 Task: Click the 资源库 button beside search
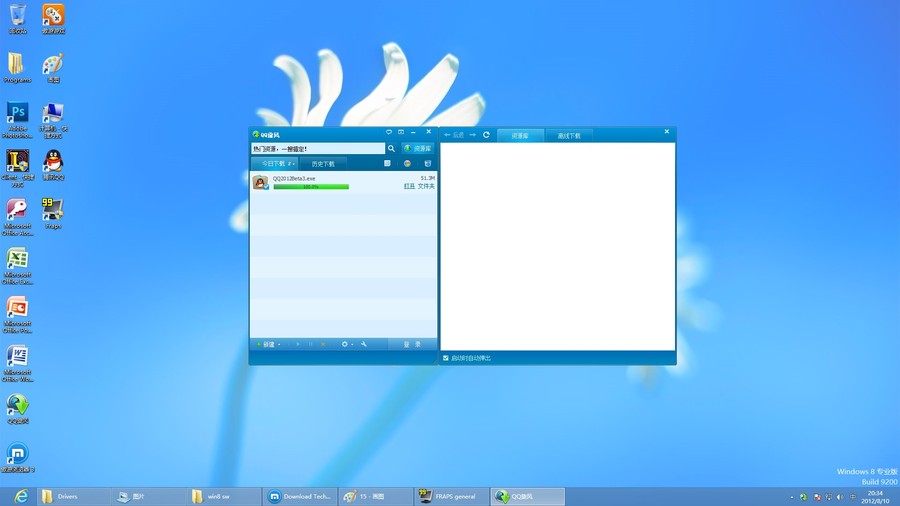(x=419, y=148)
